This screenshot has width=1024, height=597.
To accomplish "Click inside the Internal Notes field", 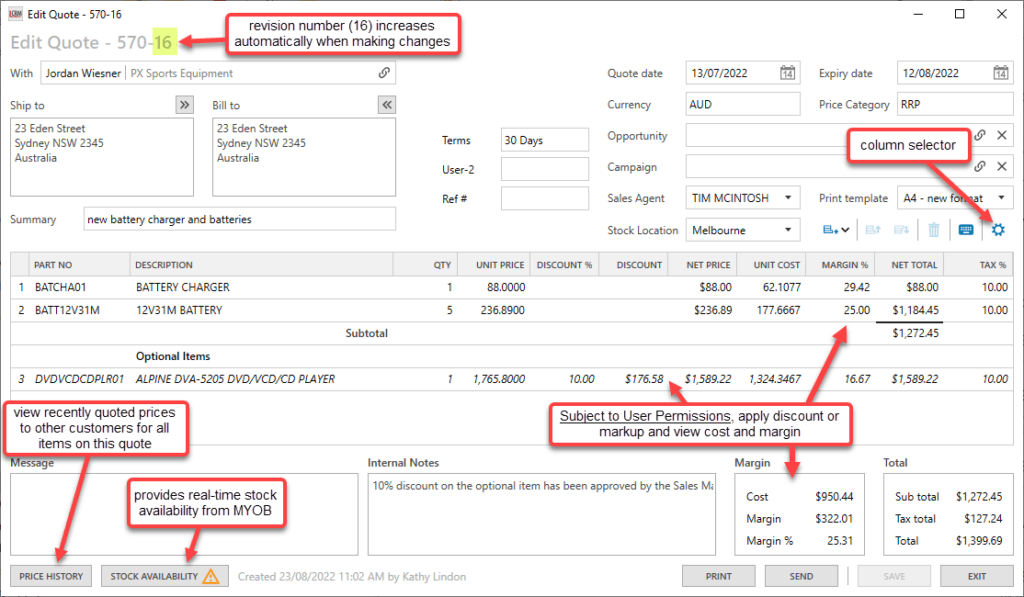I will coord(540,510).
